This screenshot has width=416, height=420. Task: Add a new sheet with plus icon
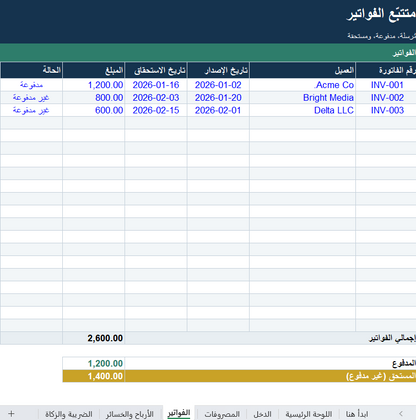pyautogui.click(x=11, y=414)
